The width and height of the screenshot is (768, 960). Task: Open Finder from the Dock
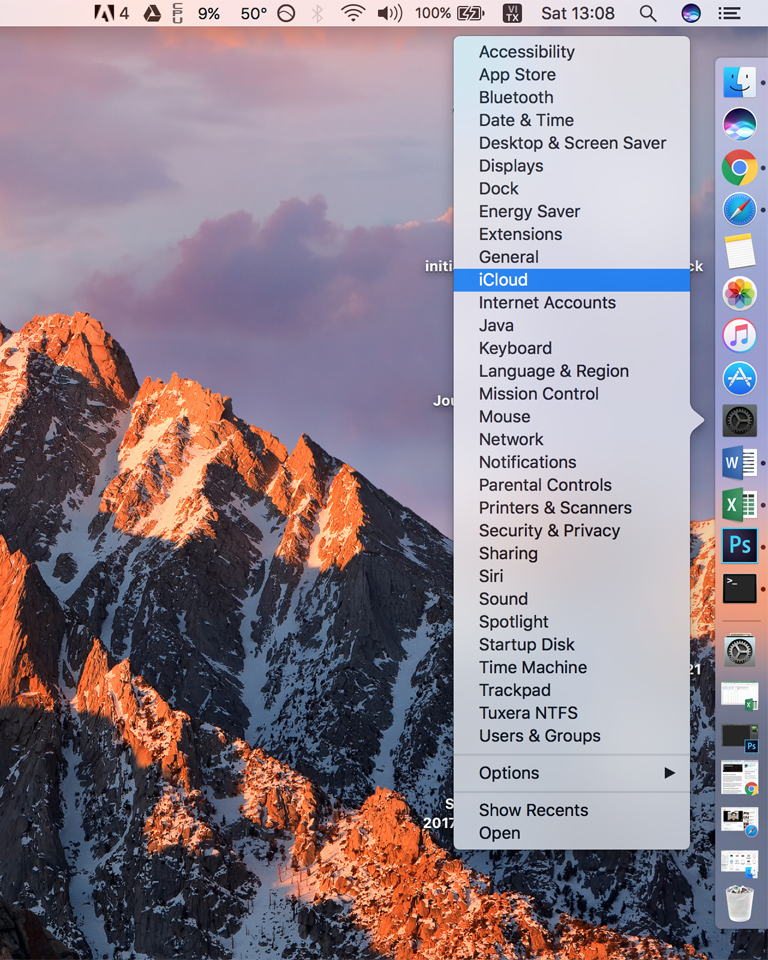click(x=739, y=82)
